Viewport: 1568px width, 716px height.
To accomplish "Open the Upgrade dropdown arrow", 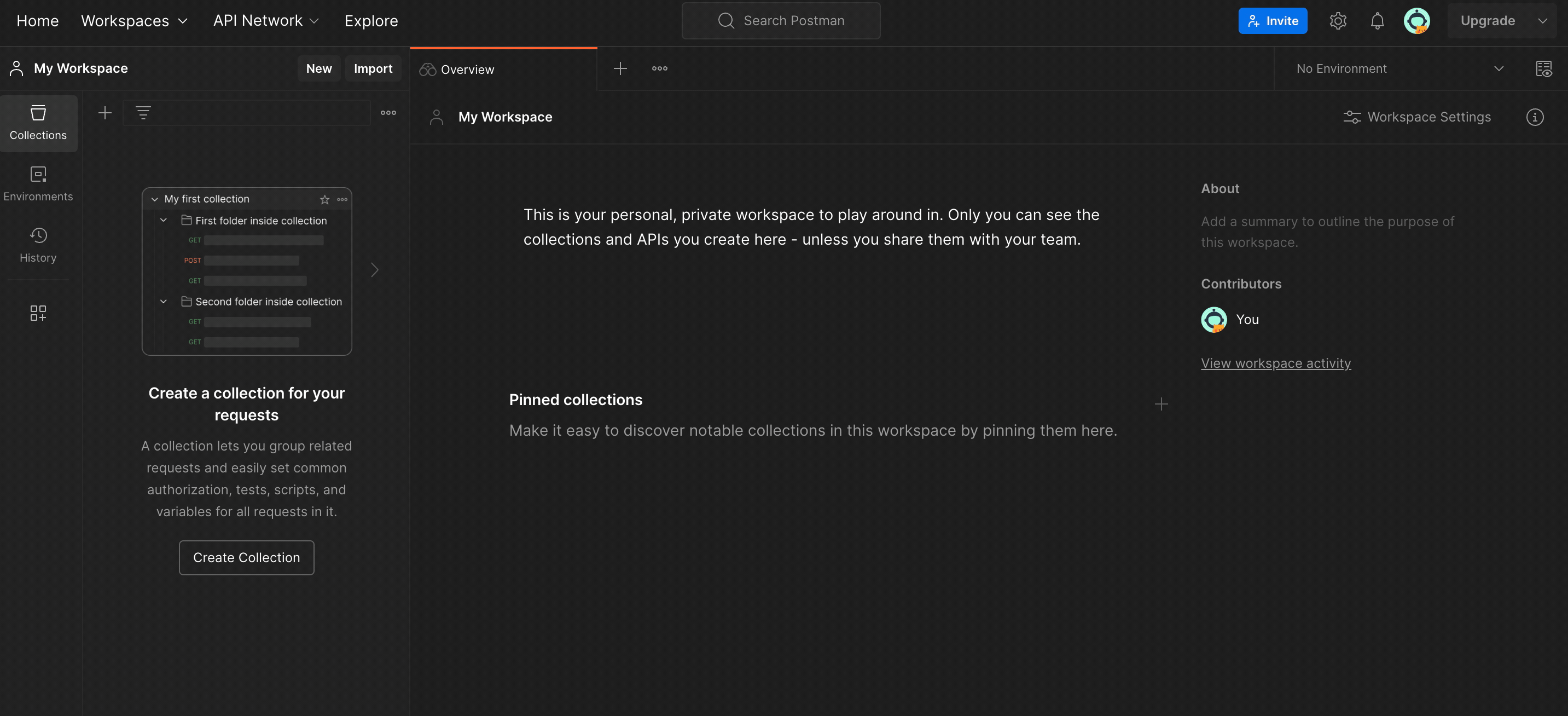I will 1542,21.
